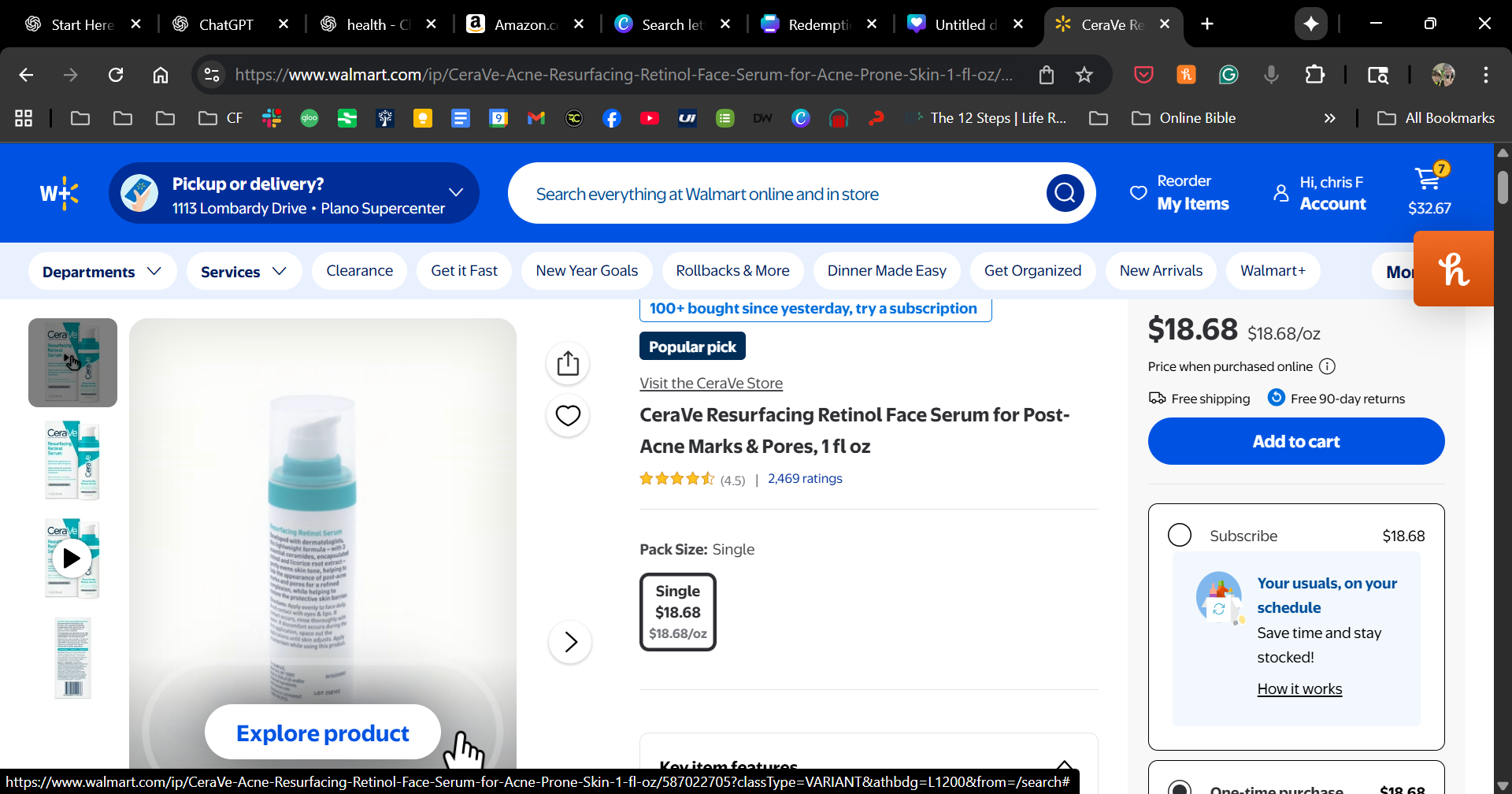Click the Add to cart button

click(x=1295, y=441)
